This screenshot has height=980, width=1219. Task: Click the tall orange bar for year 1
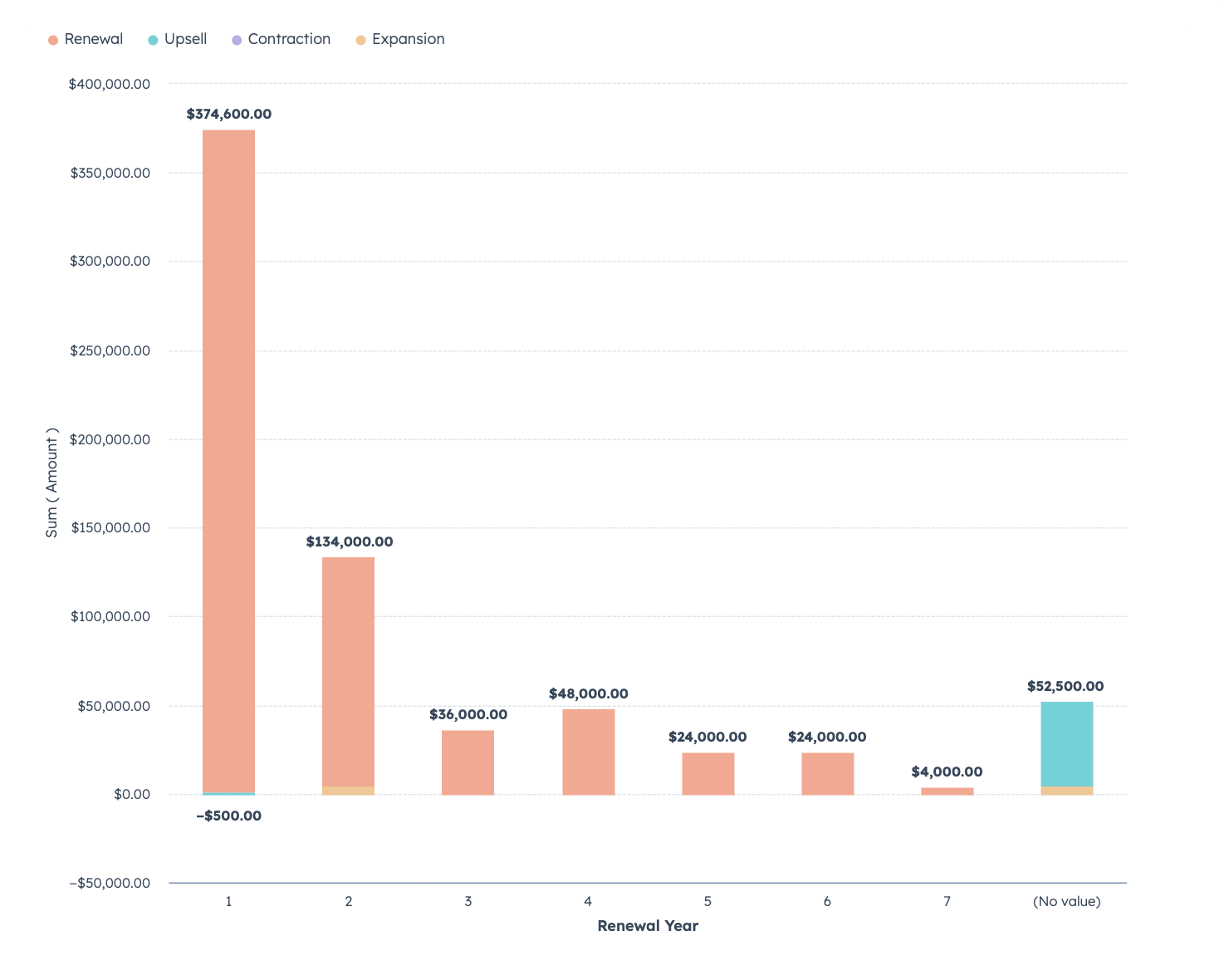(228, 457)
